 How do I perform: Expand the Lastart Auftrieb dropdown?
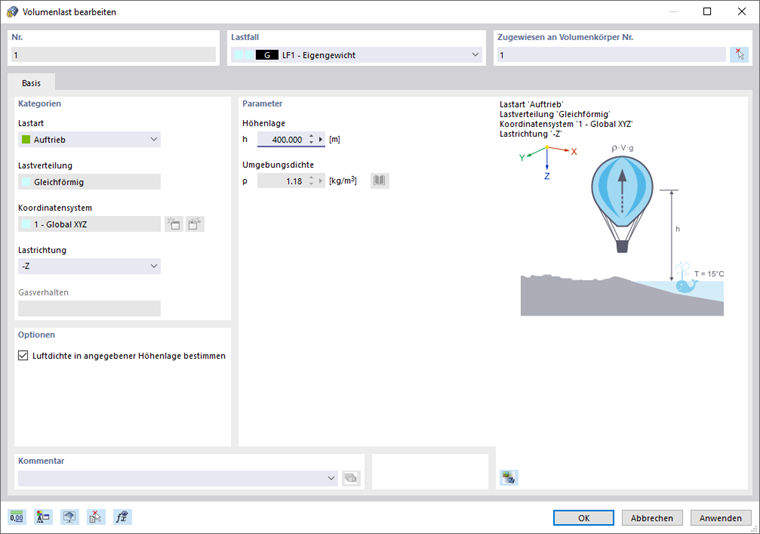coord(154,140)
